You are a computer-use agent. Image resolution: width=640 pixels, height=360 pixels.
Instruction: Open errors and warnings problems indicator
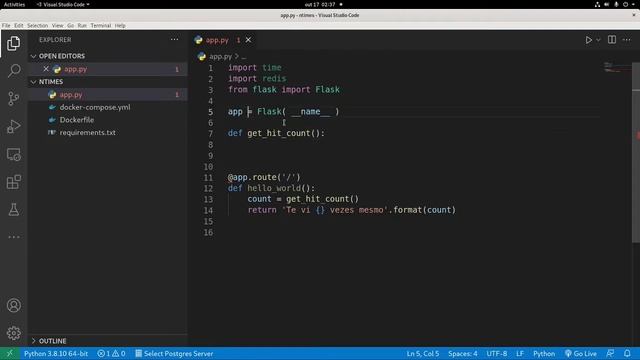click(111, 353)
